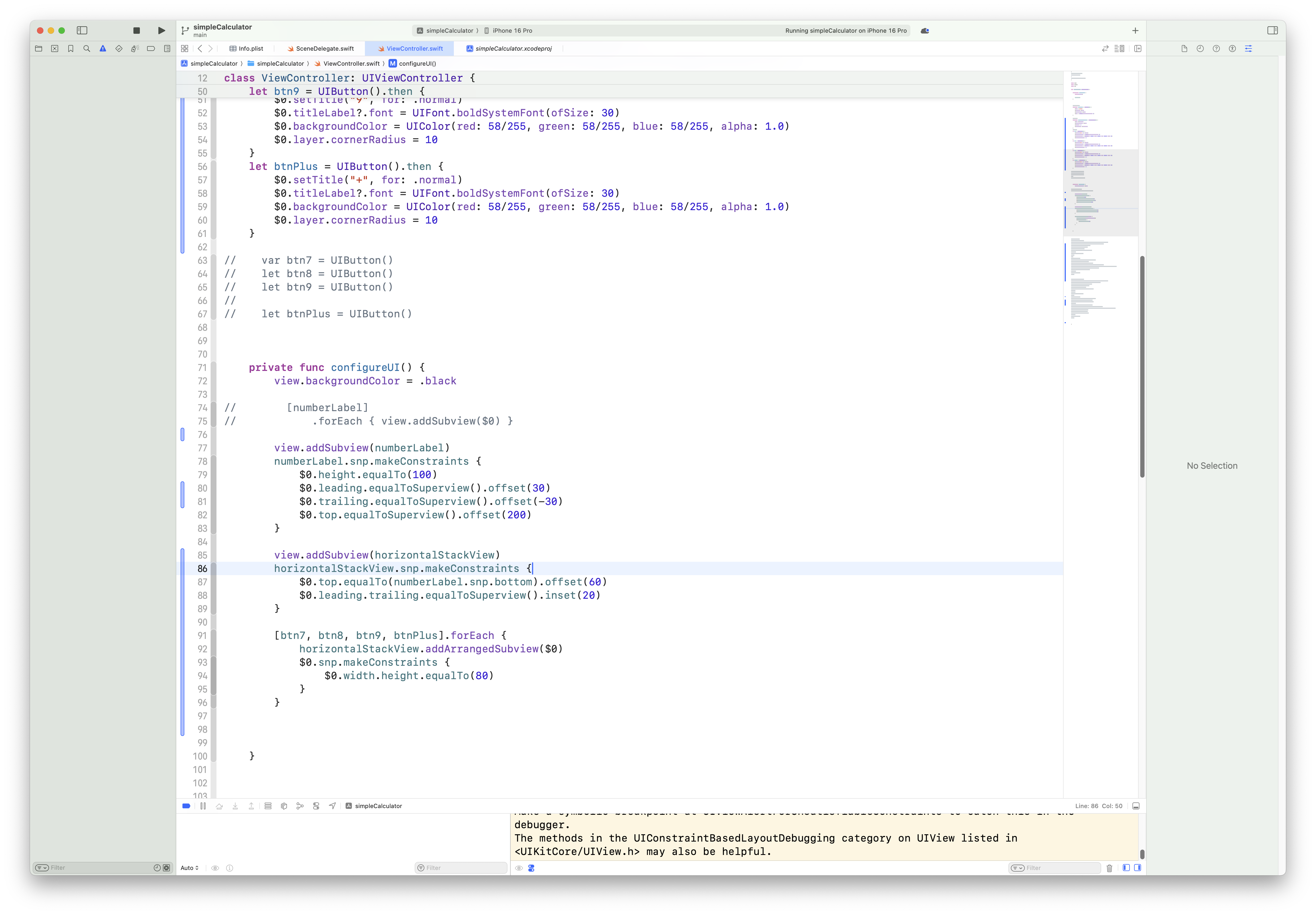Image resolution: width=1316 pixels, height=915 pixels.
Task: Open Environment Overrides in debug bar
Action: [316, 806]
